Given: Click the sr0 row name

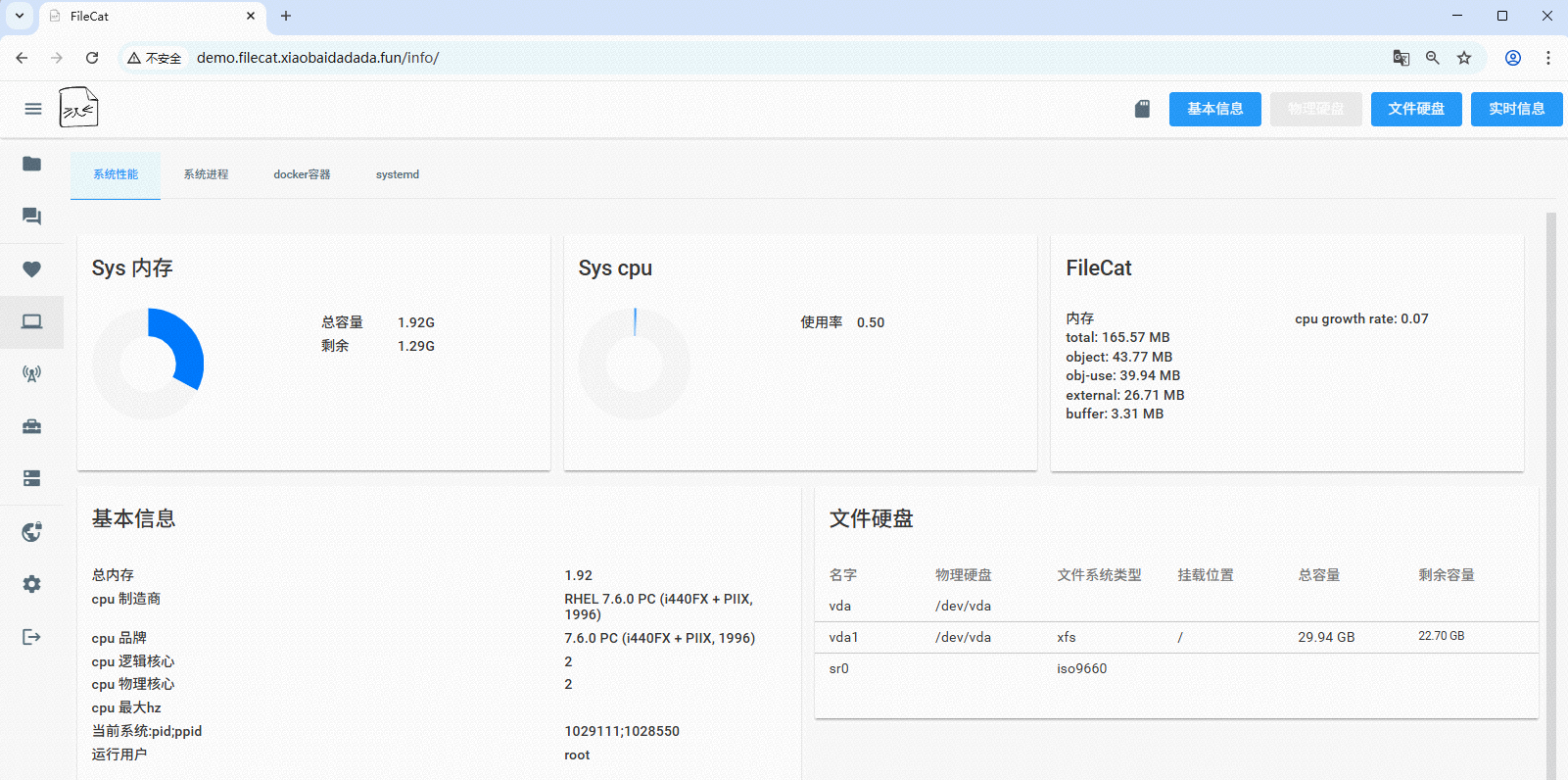Looking at the screenshot, I should click(x=839, y=668).
